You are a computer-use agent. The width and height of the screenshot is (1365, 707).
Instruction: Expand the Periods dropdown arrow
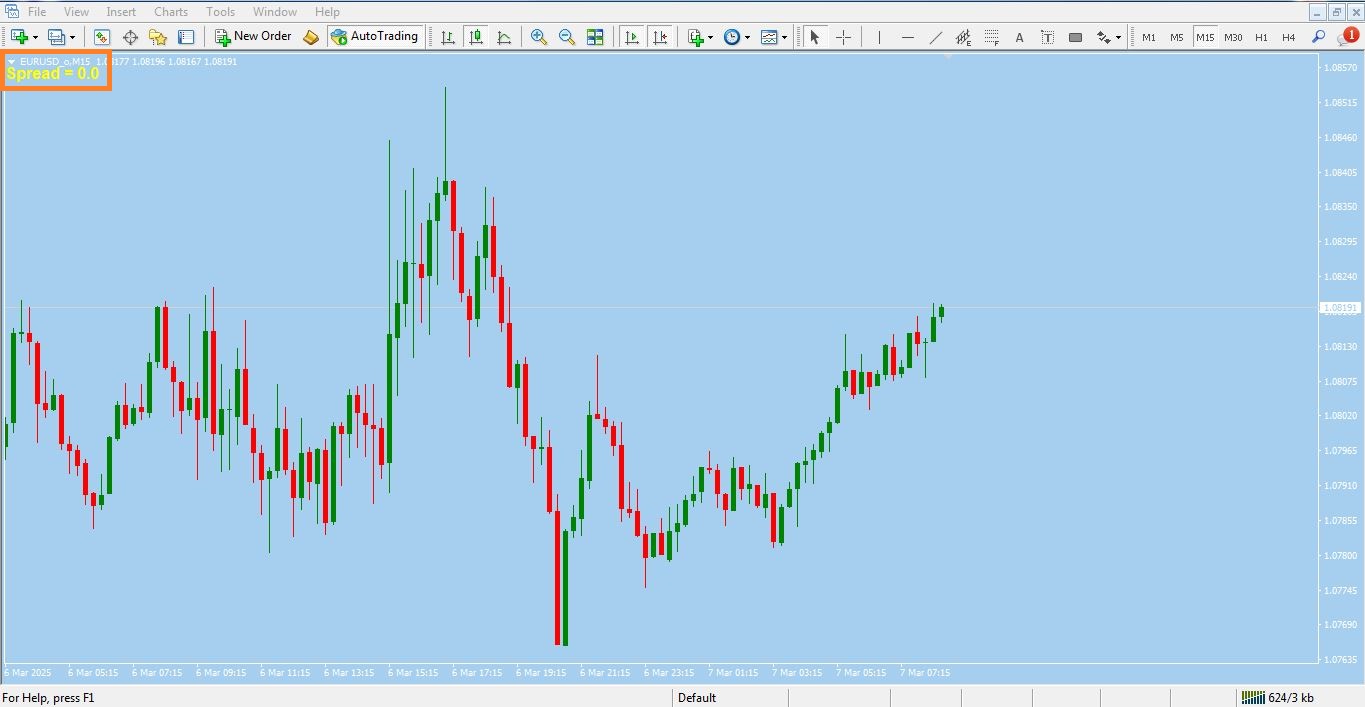coord(747,37)
